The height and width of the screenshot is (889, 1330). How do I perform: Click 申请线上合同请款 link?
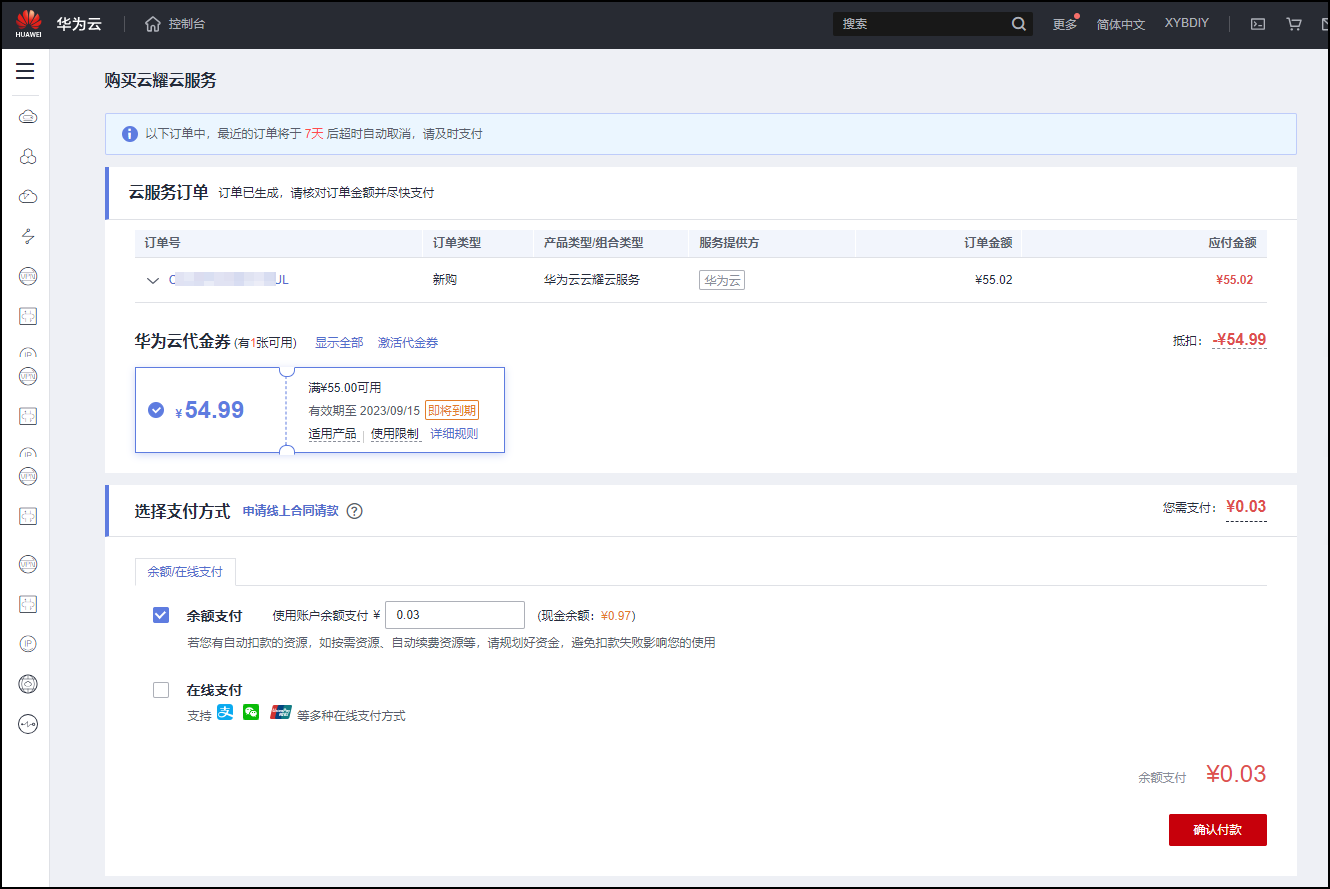[x=290, y=511]
